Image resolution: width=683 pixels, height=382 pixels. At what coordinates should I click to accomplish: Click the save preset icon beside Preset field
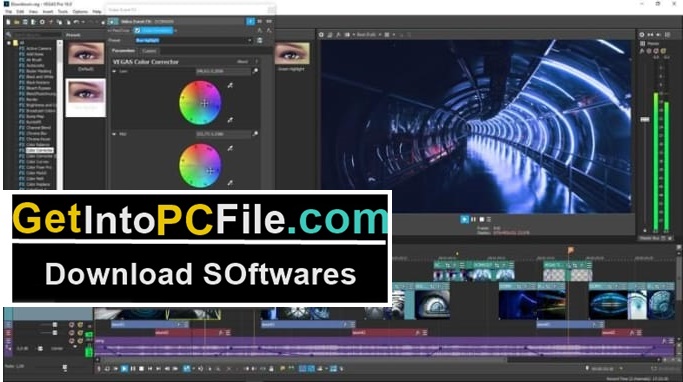(x=260, y=41)
